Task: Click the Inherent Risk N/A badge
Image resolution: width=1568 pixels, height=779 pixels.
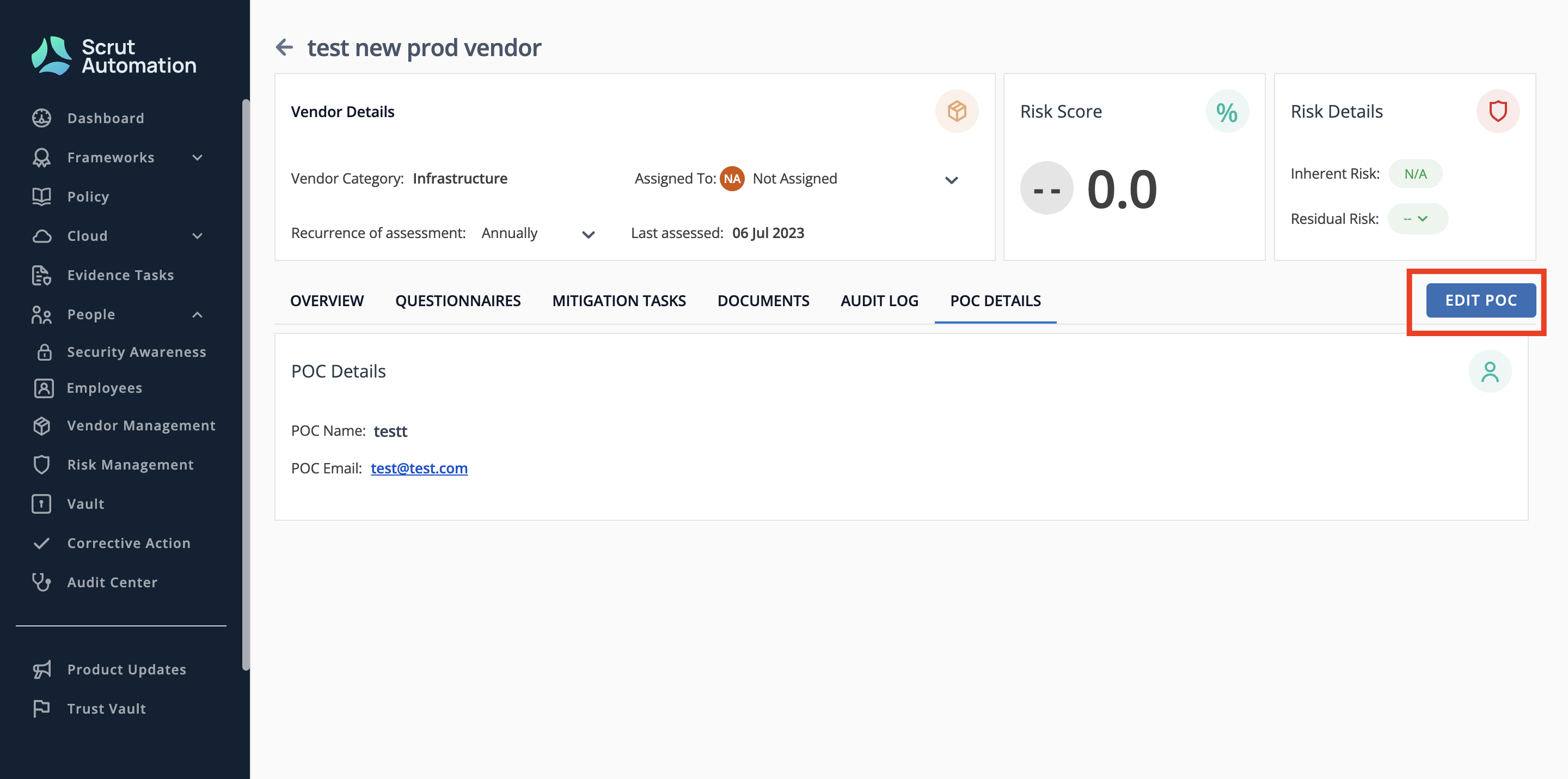Action: (x=1415, y=174)
